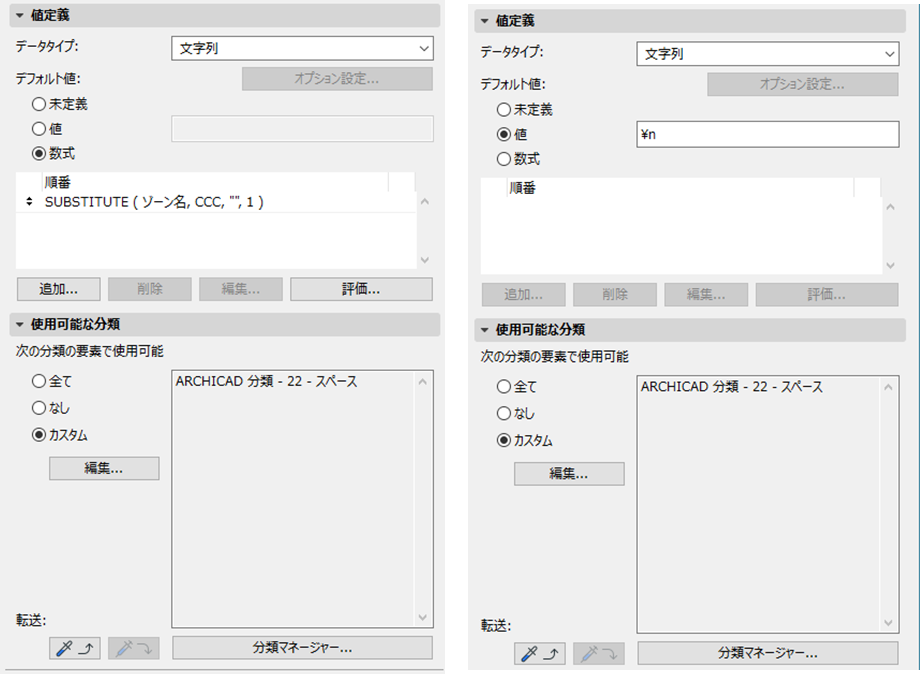
Task: Click 追加... button in left panel
Action: [58, 289]
